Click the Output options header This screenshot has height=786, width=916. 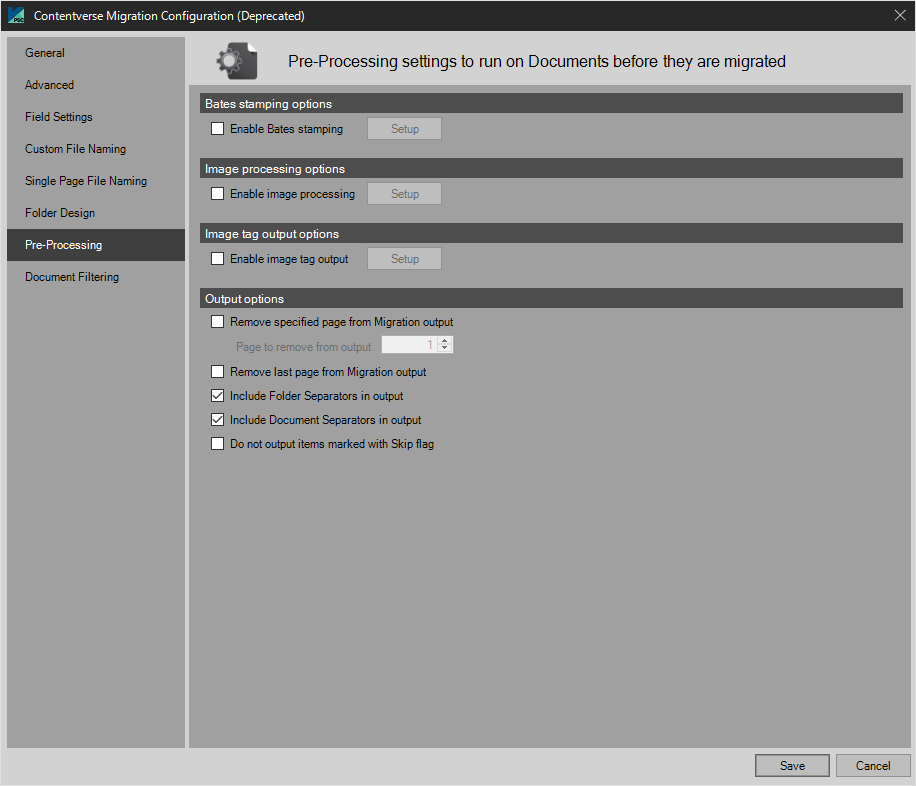551,299
